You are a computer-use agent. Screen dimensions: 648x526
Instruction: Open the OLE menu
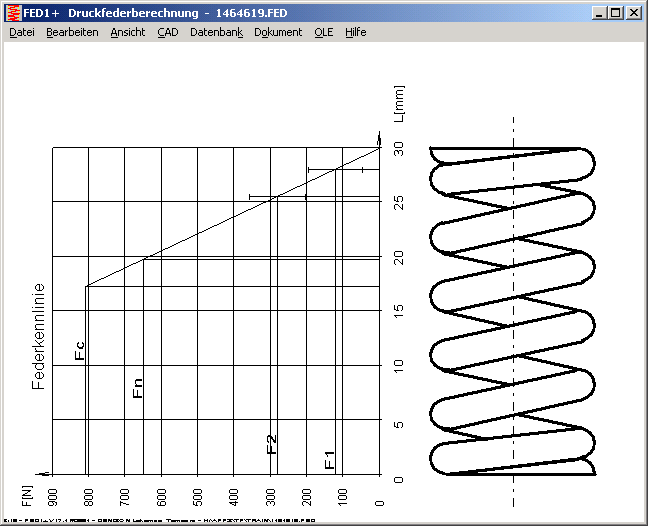click(x=324, y=32)
